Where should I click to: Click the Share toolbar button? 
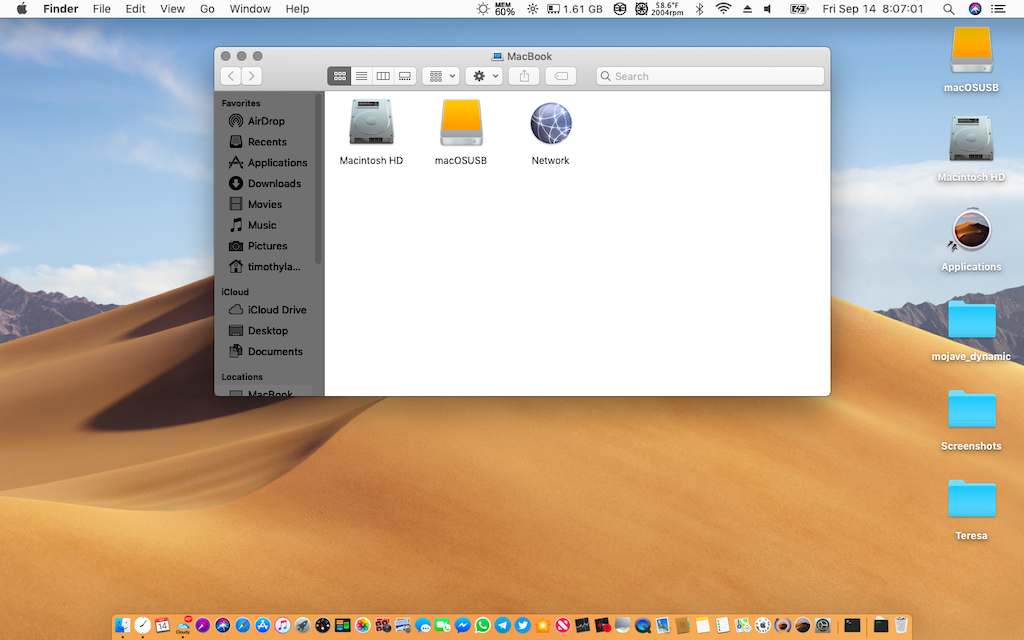point(524,76)
